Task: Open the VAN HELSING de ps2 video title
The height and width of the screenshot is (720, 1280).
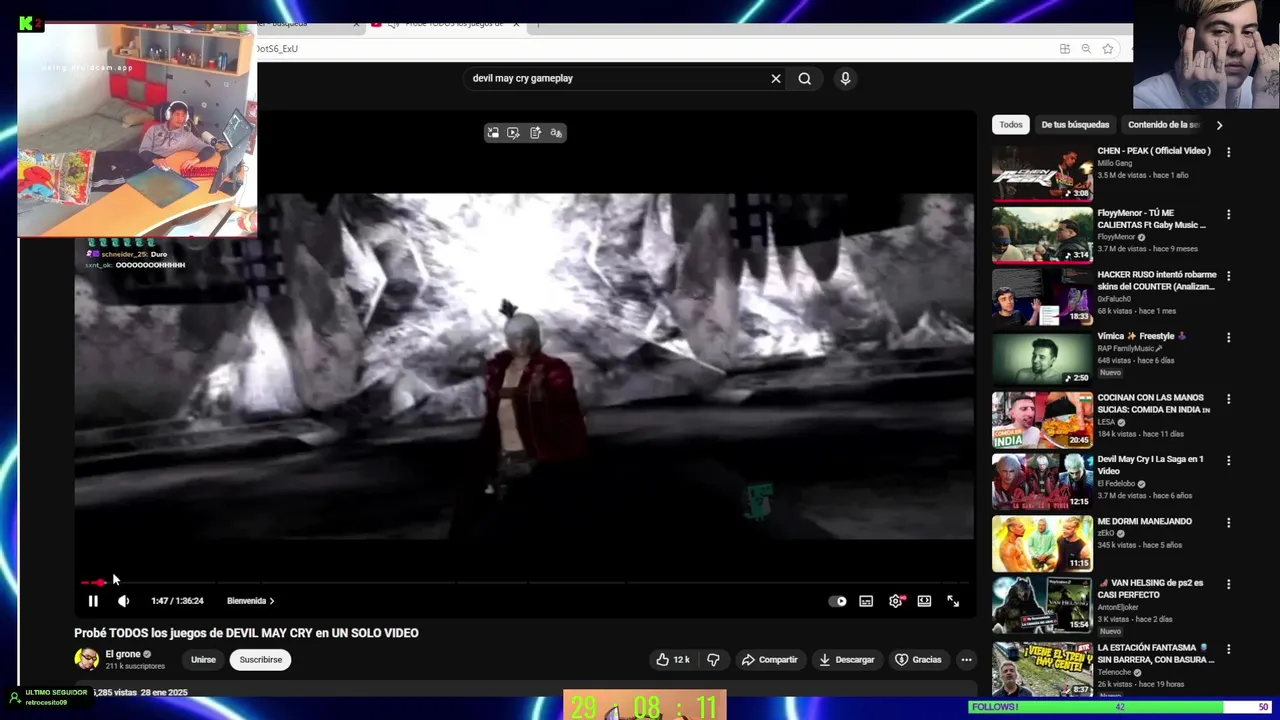Action: point(1150,588)
